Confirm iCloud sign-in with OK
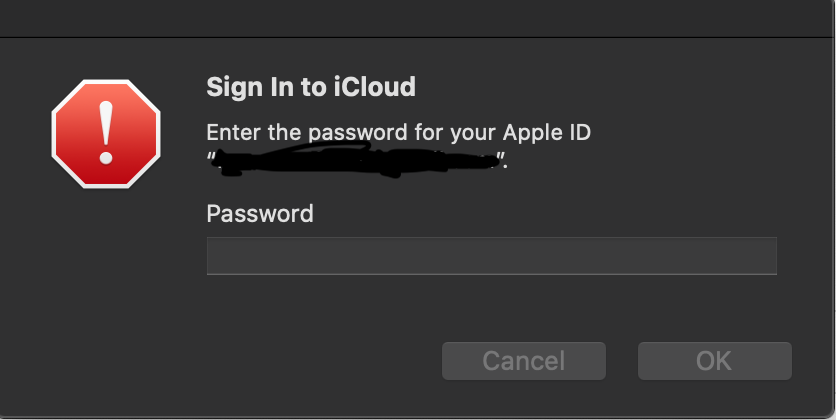Image resolution: width=836 pixels, height=420 pixels. point(714,361)
